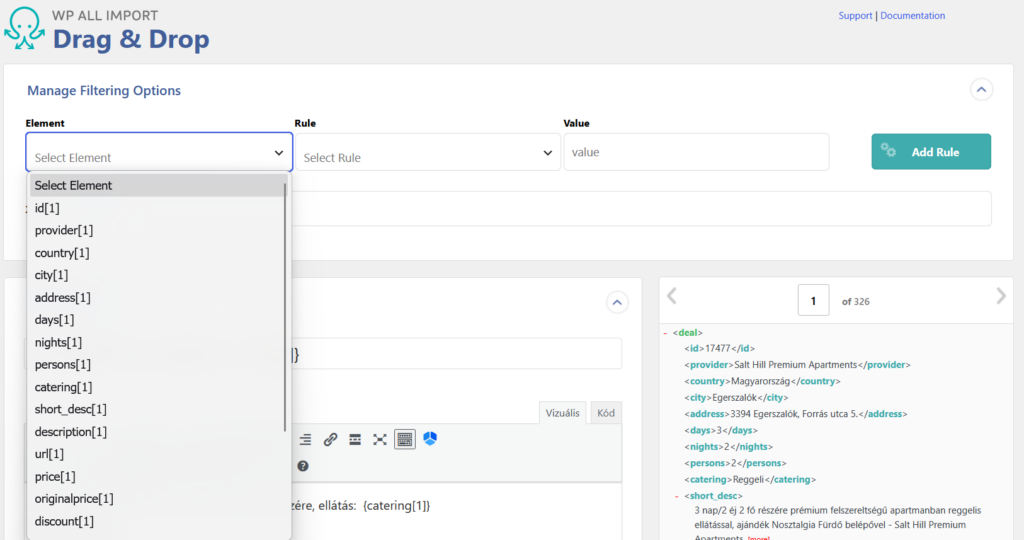Click the WP All Import octopus logo
This screenshot has height=540, width=1024.
point(24,28)
